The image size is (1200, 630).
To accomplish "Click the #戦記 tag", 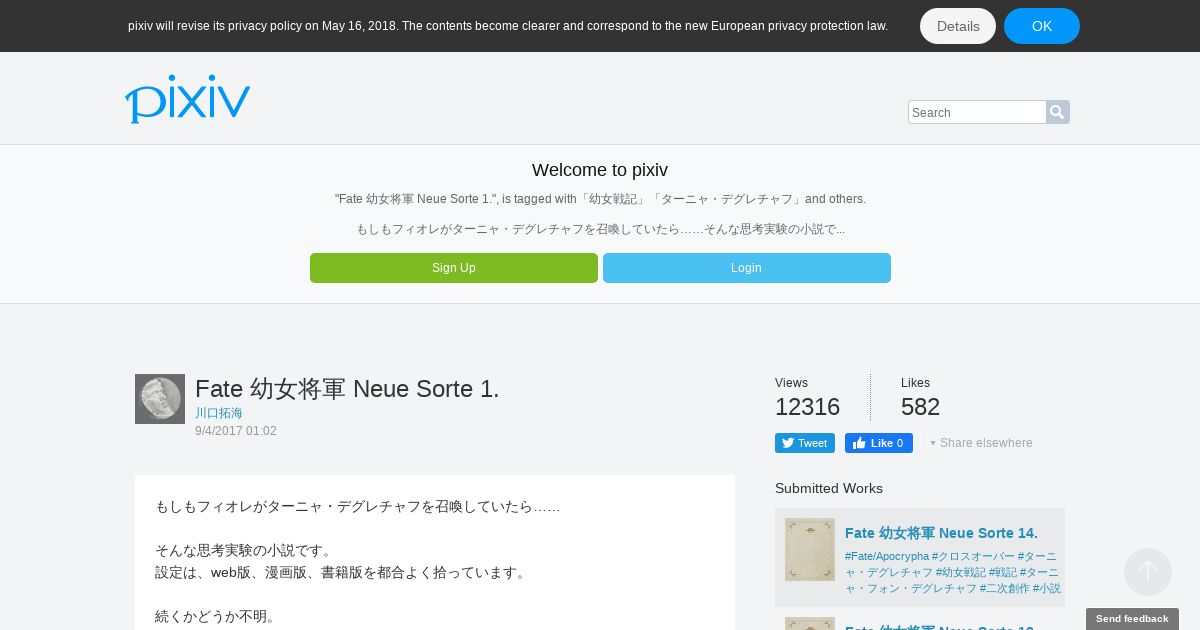I will click(1002, 573).
